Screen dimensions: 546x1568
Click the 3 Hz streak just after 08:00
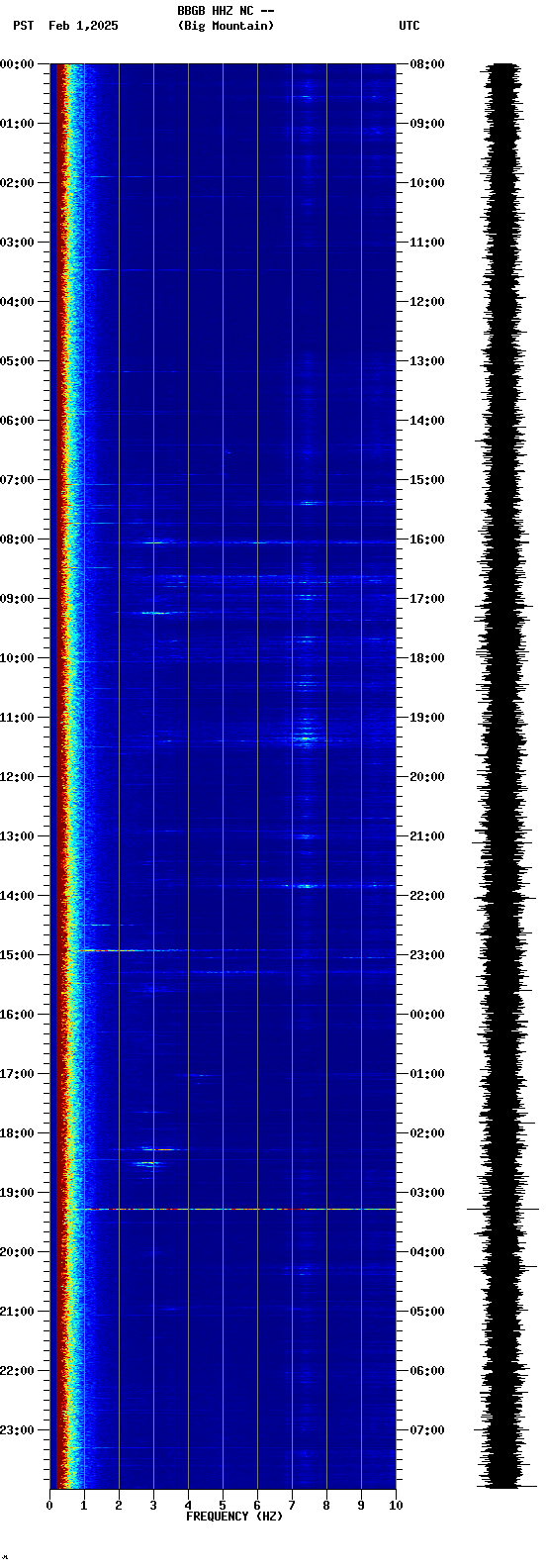click(156, 542)
